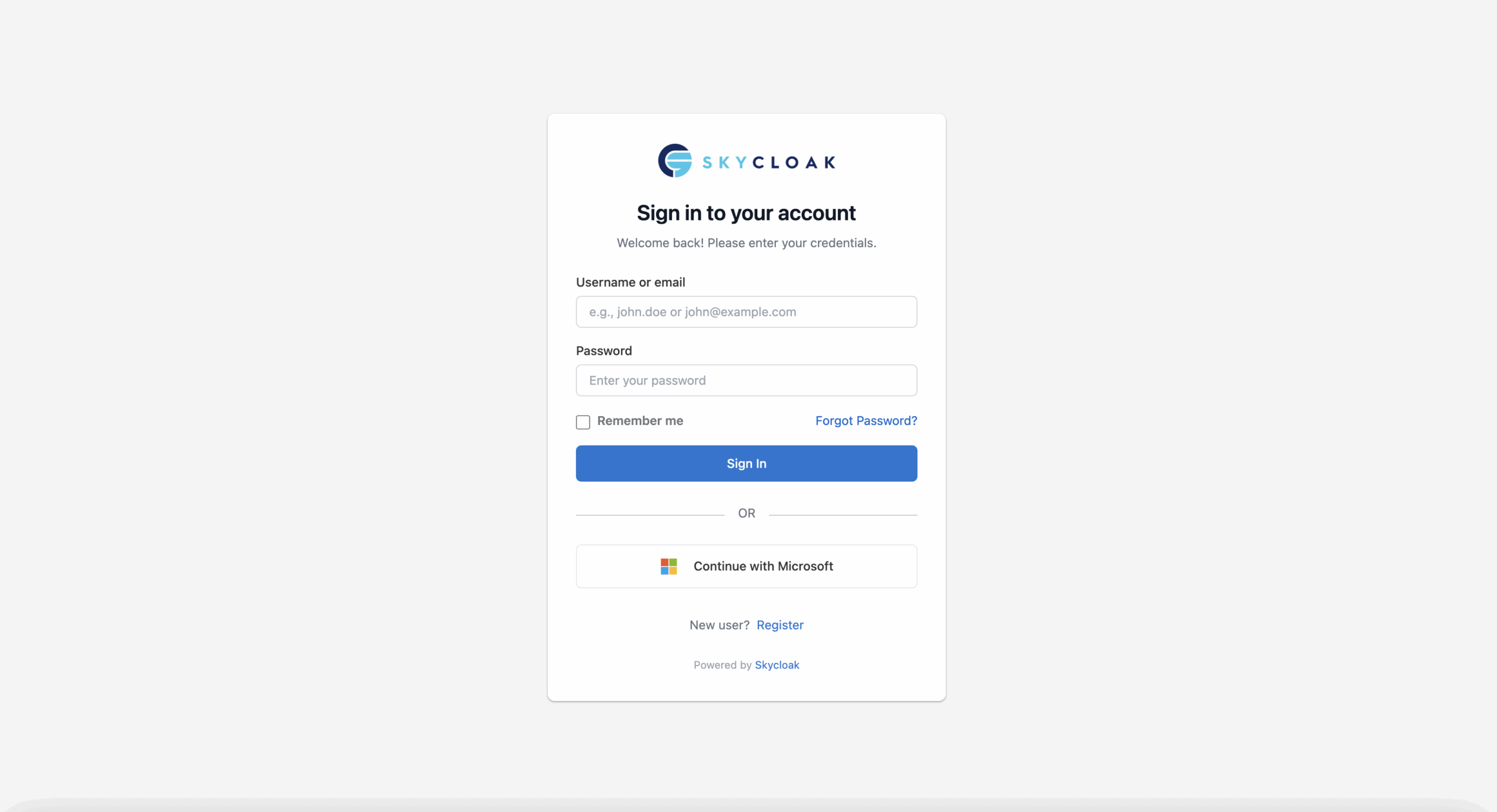
Task: Click the Username or email field label
Action: pos(630,282)
